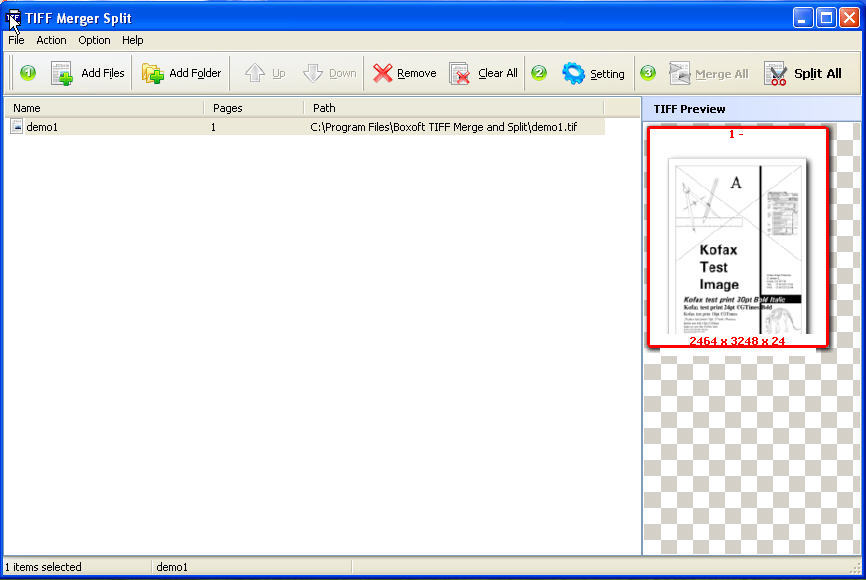Click the Add Folder icon
The width and height of the screenshot is (866, 580).
(152, 73)
